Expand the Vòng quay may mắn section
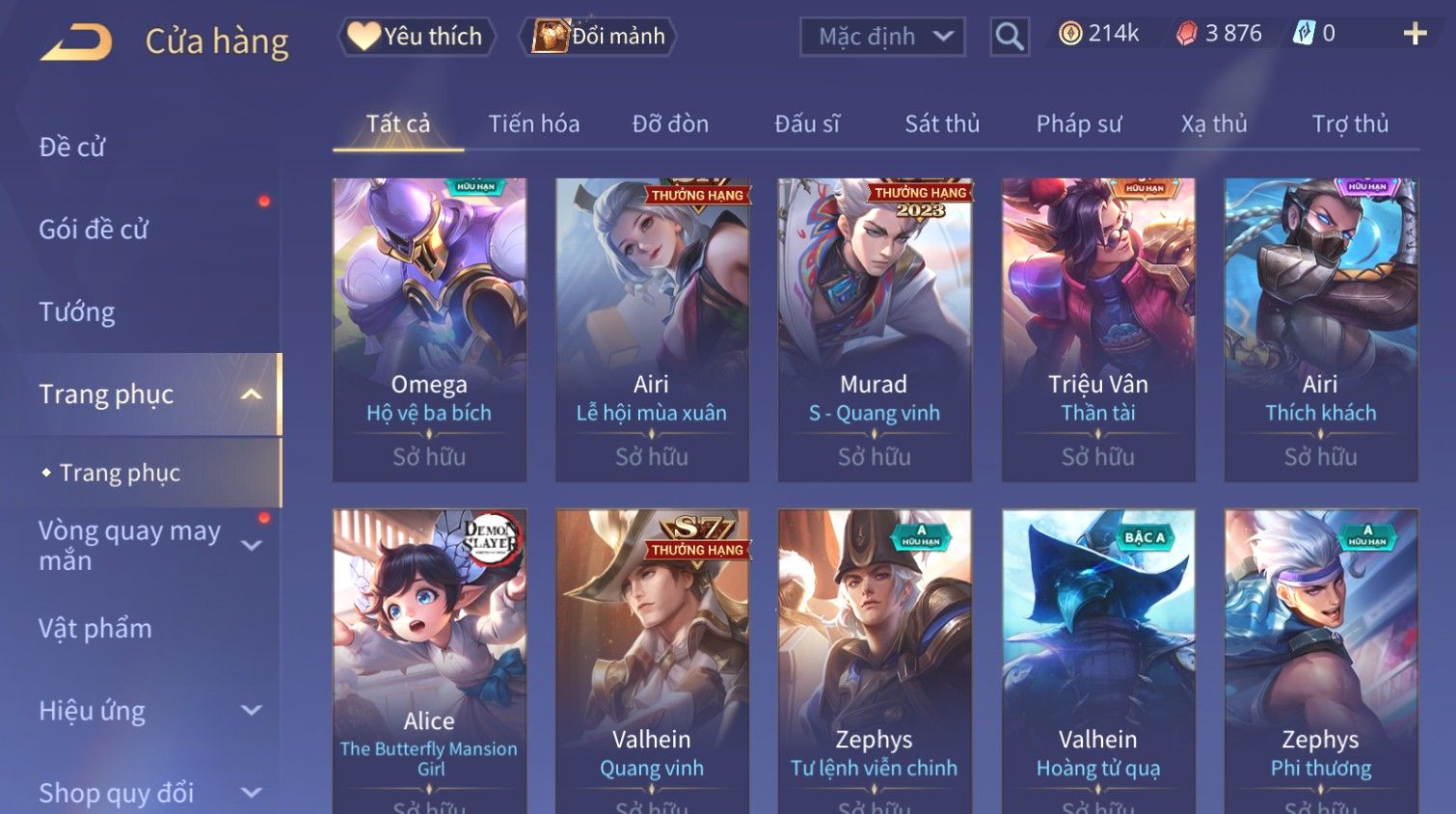 (251, 545)
